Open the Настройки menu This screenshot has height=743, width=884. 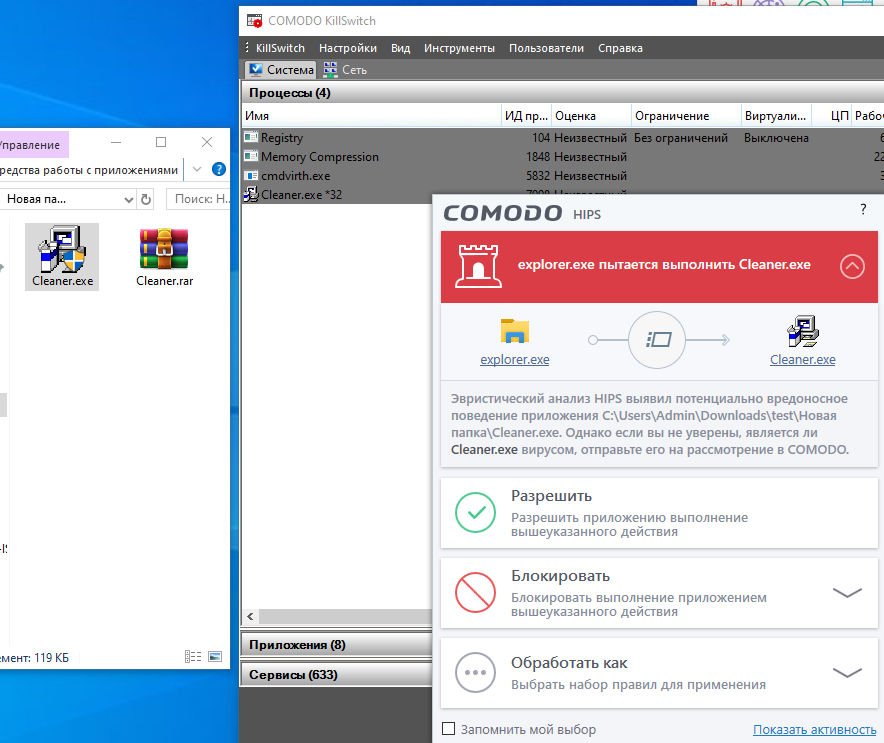coord(347,48)
